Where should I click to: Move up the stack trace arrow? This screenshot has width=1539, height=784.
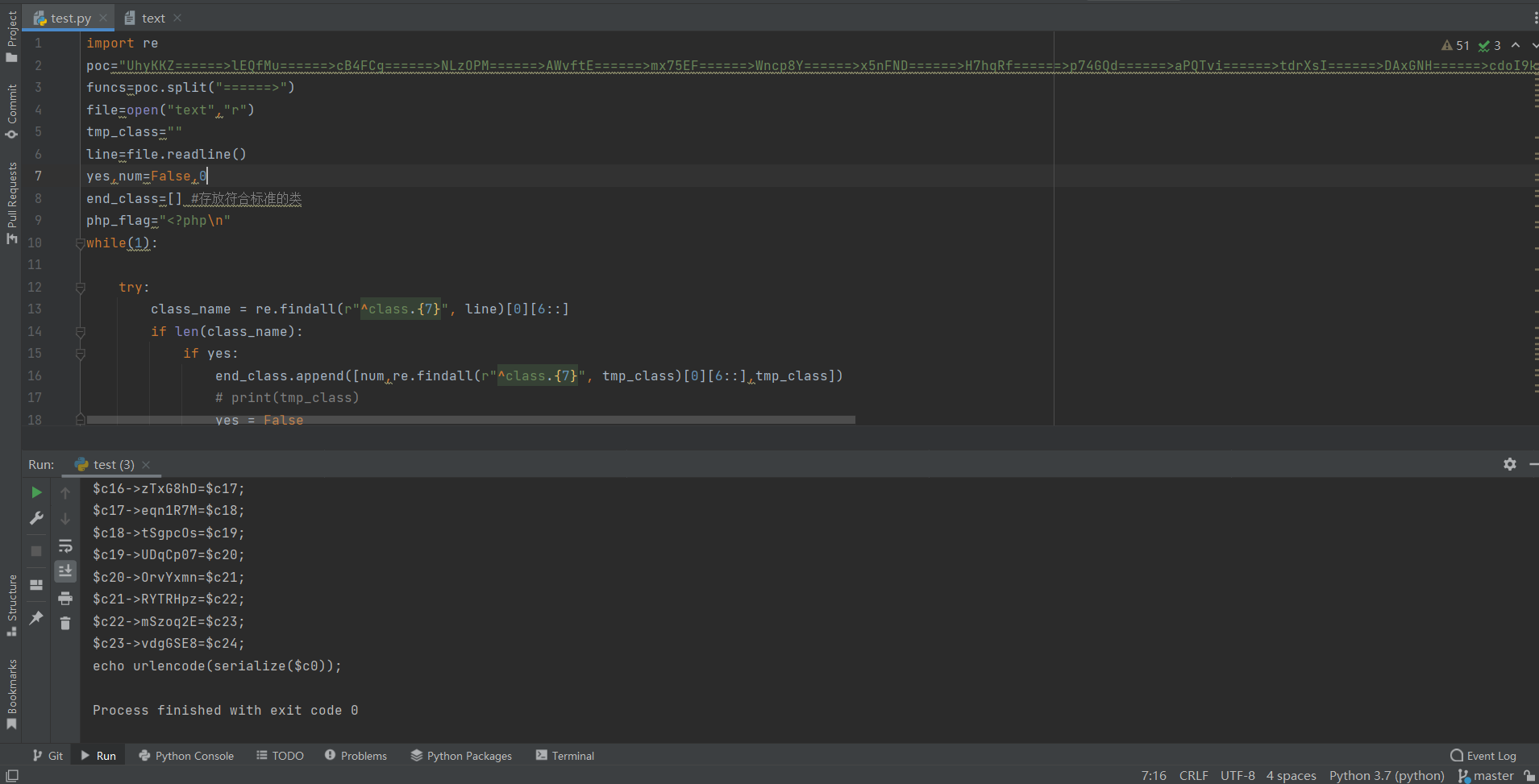coord(65,492)
